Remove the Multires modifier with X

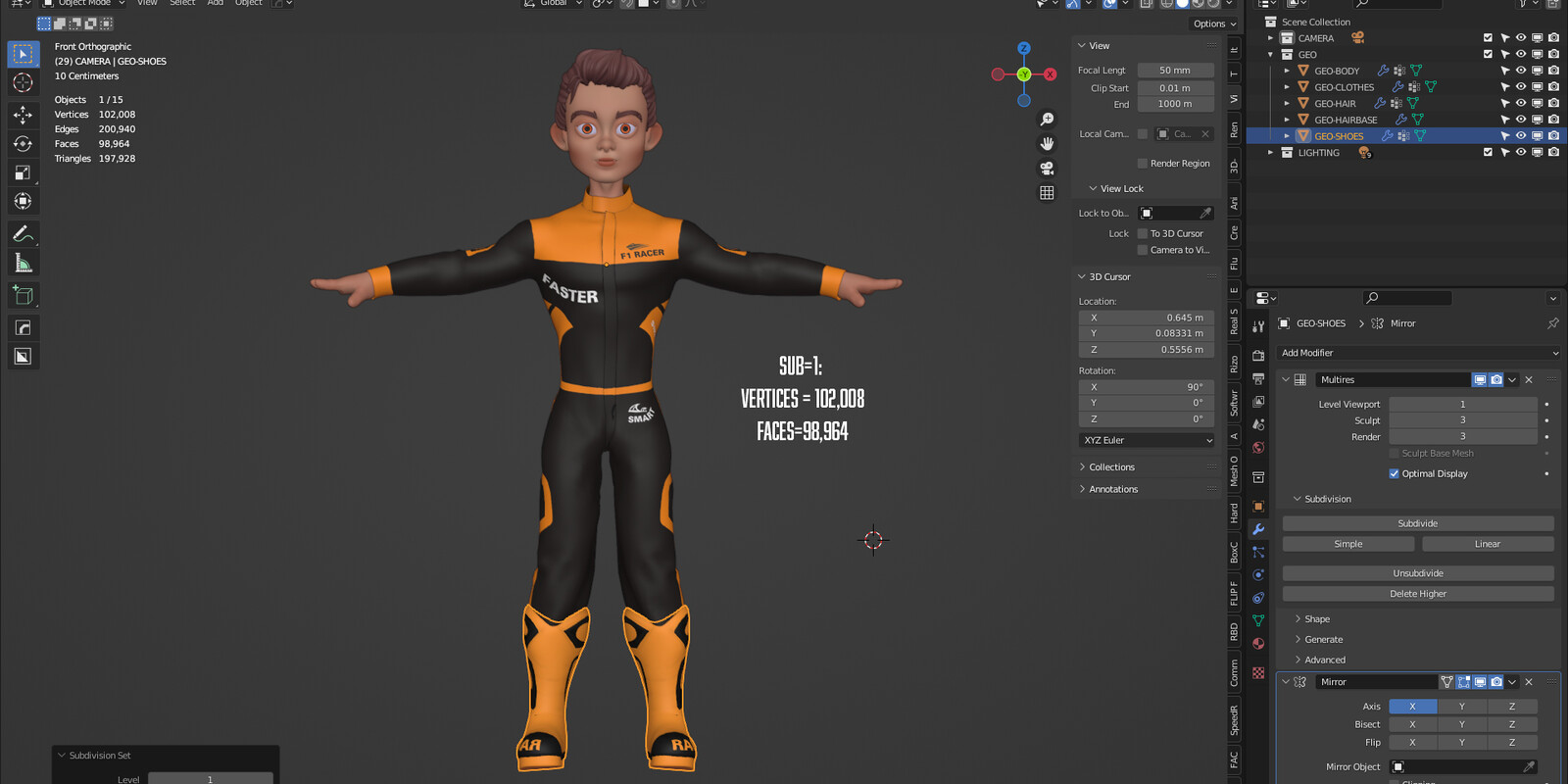coord(1529,380)
